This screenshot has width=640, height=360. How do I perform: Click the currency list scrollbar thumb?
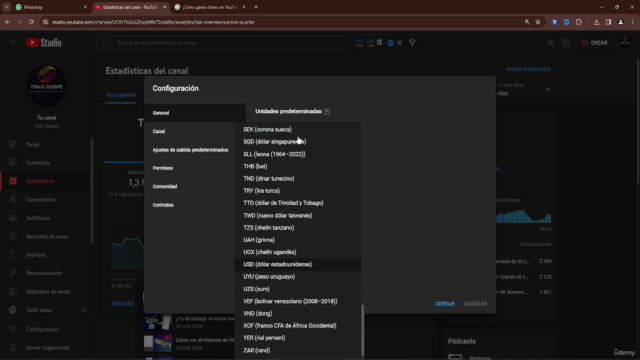(x=362, y=331)
